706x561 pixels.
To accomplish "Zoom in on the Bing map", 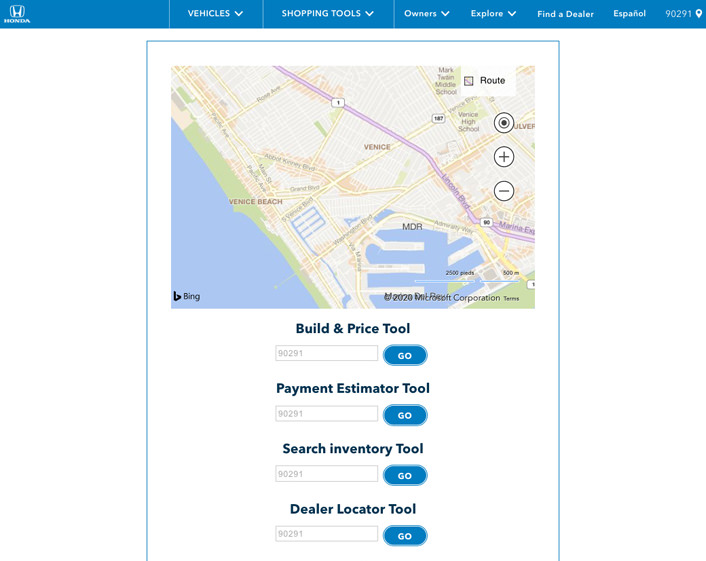I will pyautogui.click(x=504, y=157).
